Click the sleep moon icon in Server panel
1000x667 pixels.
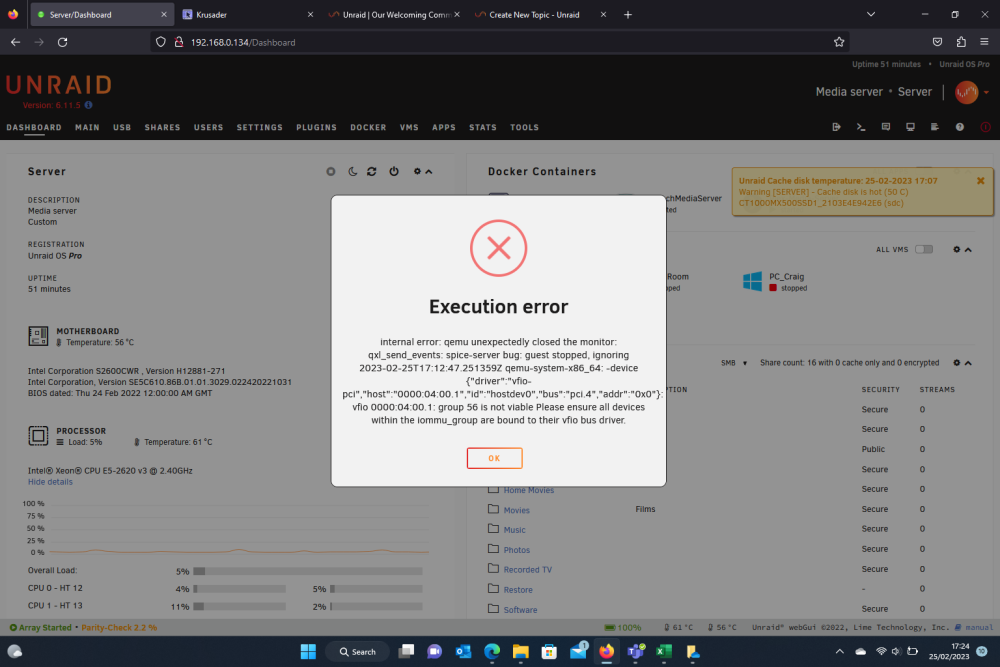(x=353, y=172)
